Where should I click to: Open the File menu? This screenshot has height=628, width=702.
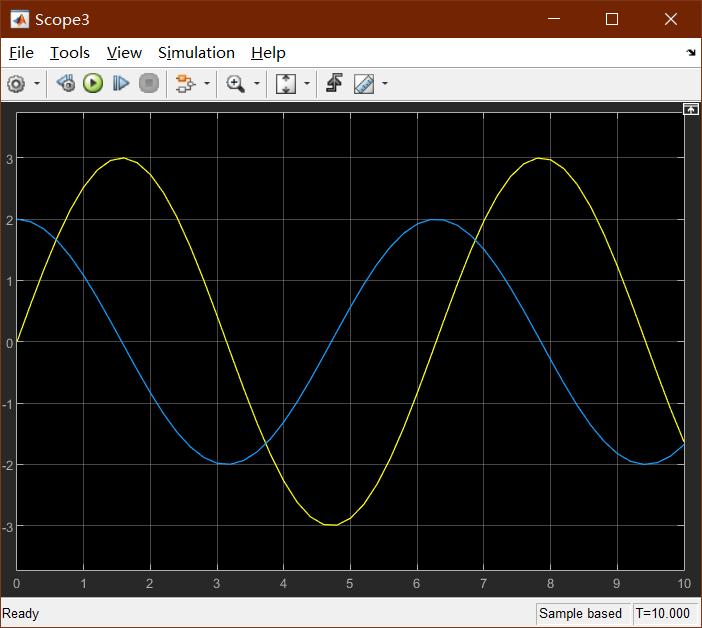click(21, 53)
